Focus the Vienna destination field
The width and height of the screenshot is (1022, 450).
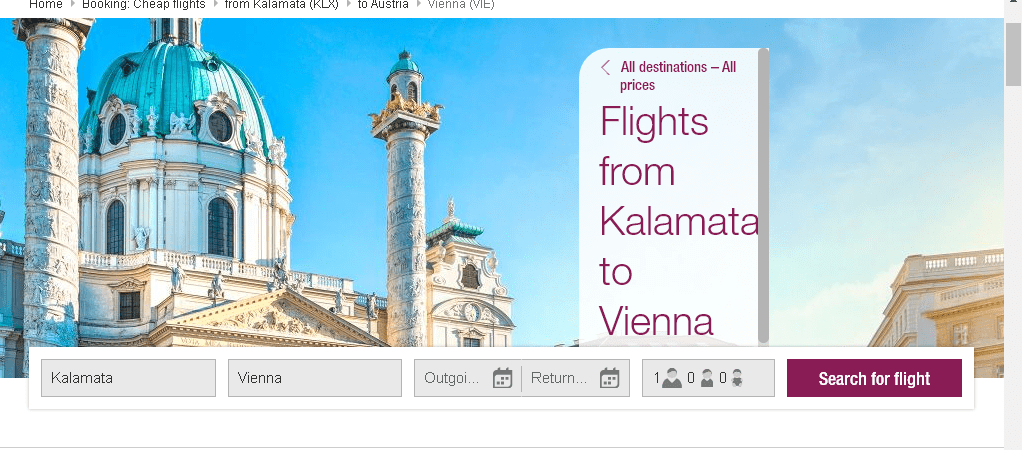coord(315,378)
